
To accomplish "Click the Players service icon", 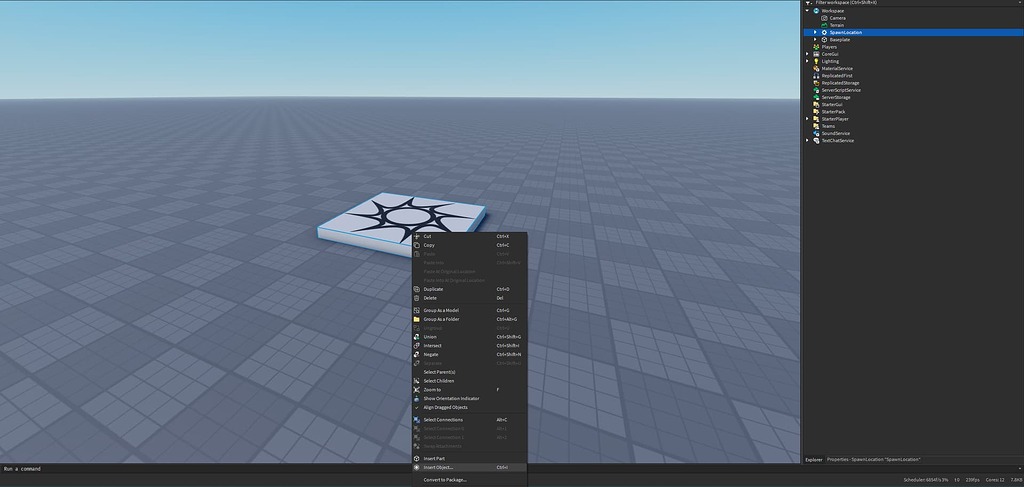I will point(816,47).
